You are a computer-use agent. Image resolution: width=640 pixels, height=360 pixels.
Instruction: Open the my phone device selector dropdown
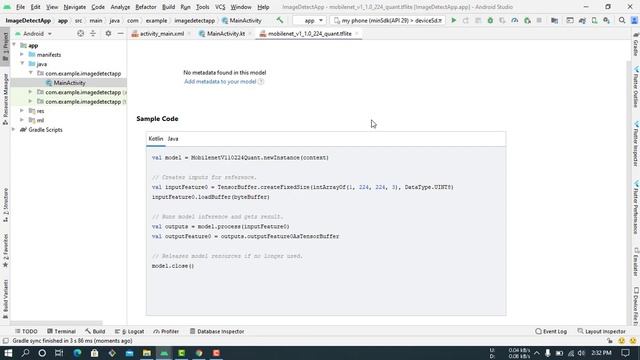pyautogui.click(x=387, y=20)
